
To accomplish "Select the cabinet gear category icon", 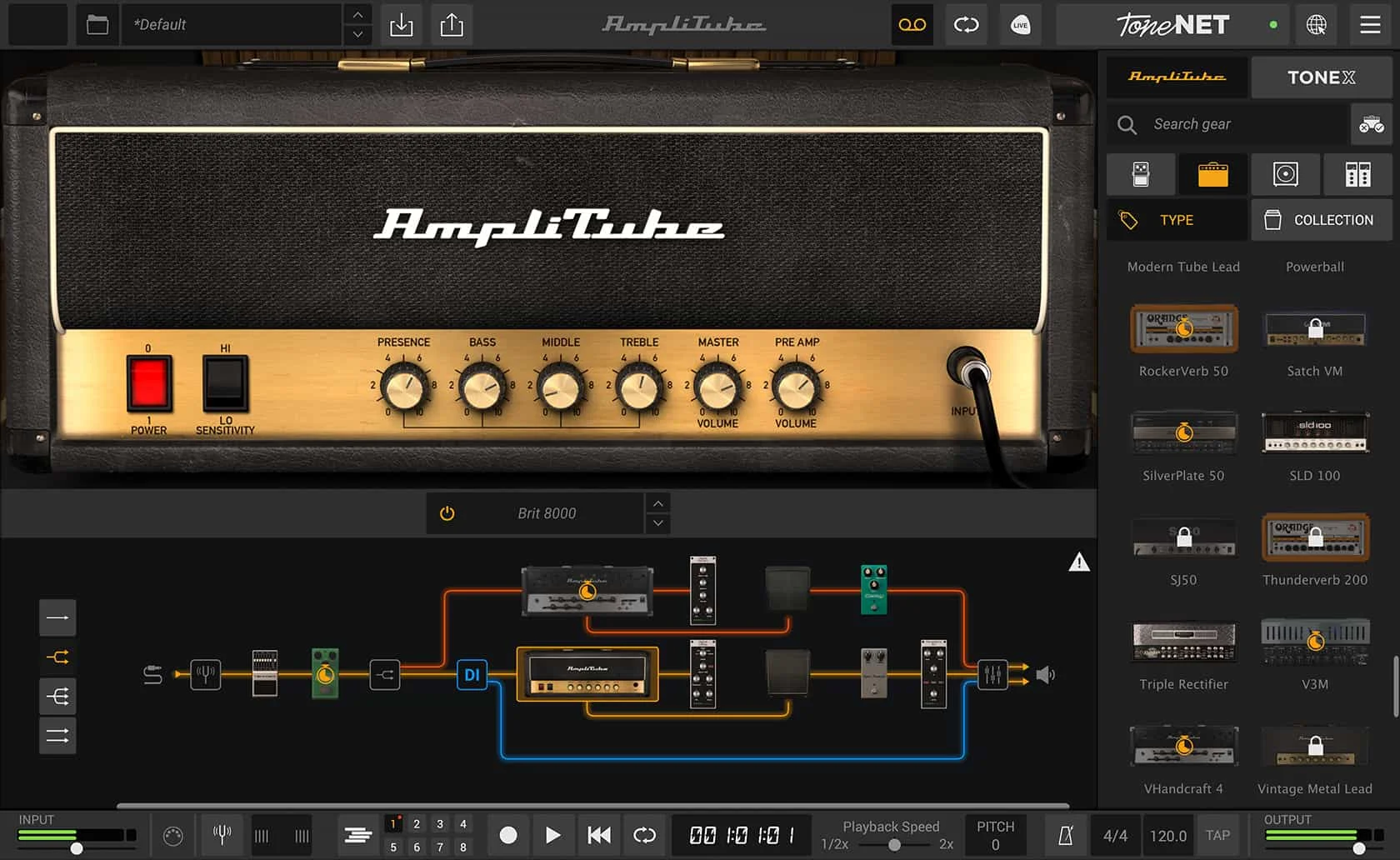I will pos(1285,174).
